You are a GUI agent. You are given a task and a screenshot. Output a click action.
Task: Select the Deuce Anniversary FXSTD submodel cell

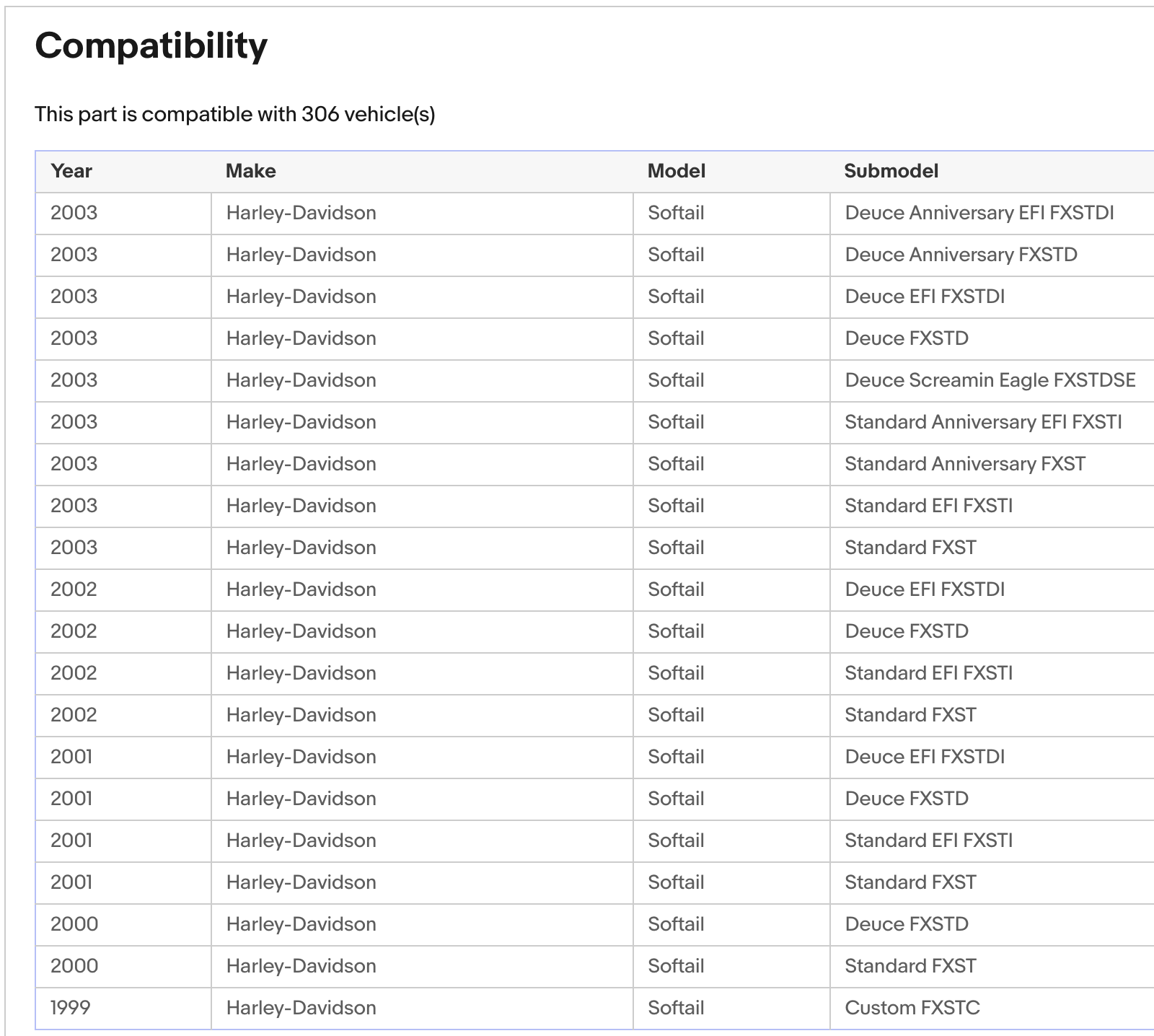pyautogui.click(x=961, y=255)
